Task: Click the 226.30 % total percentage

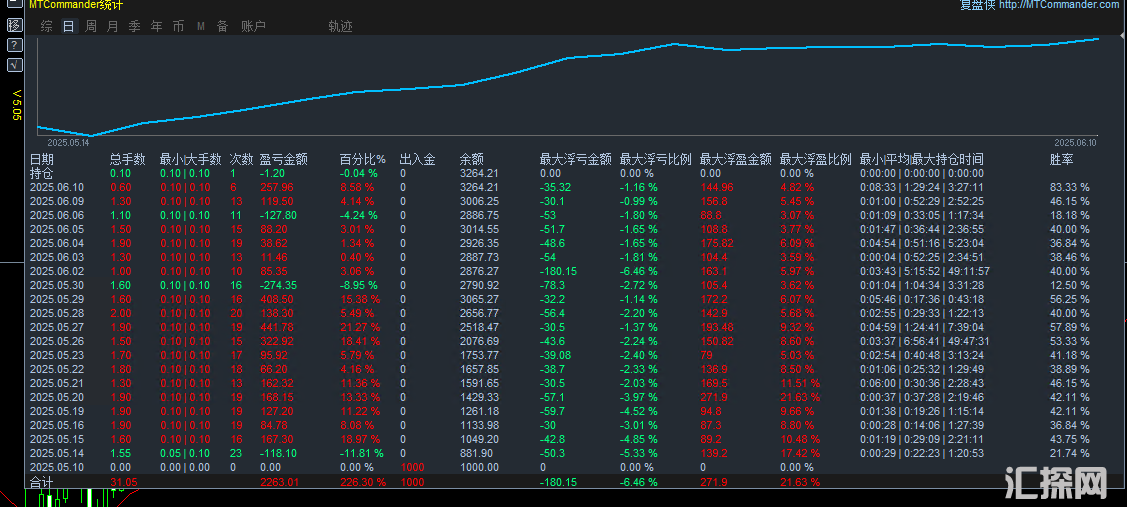Action: [362, 482]
